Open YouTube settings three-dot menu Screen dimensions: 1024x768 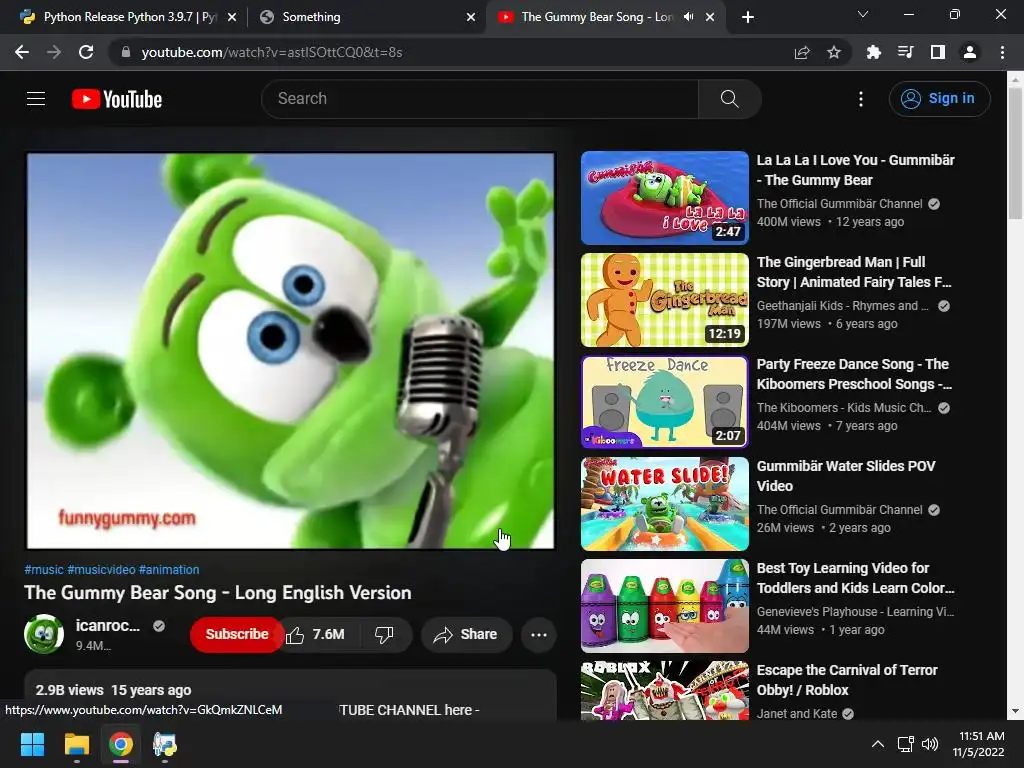pyautogui.click(x=861, y=99)
